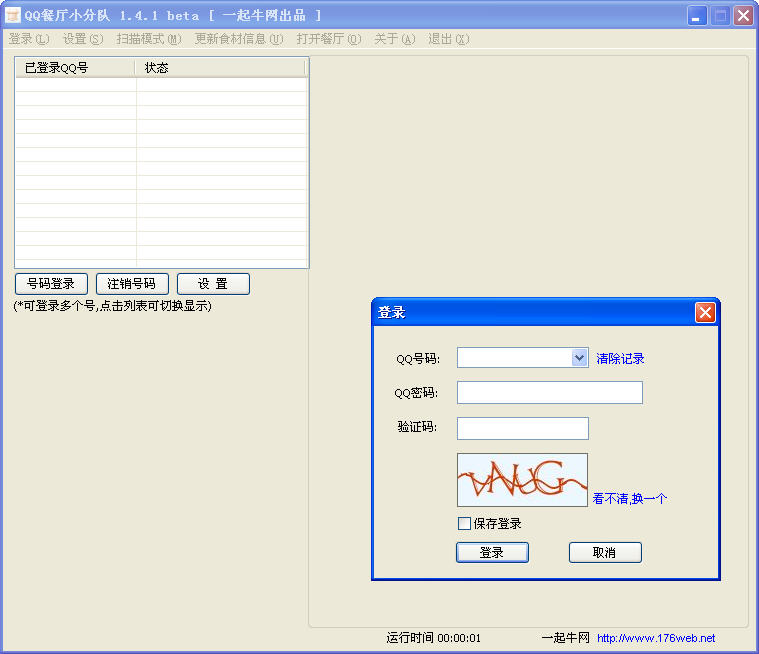Screen dimensions: 759x654
Task: Focus the 验证码 input field
Action: click(523, 428)
